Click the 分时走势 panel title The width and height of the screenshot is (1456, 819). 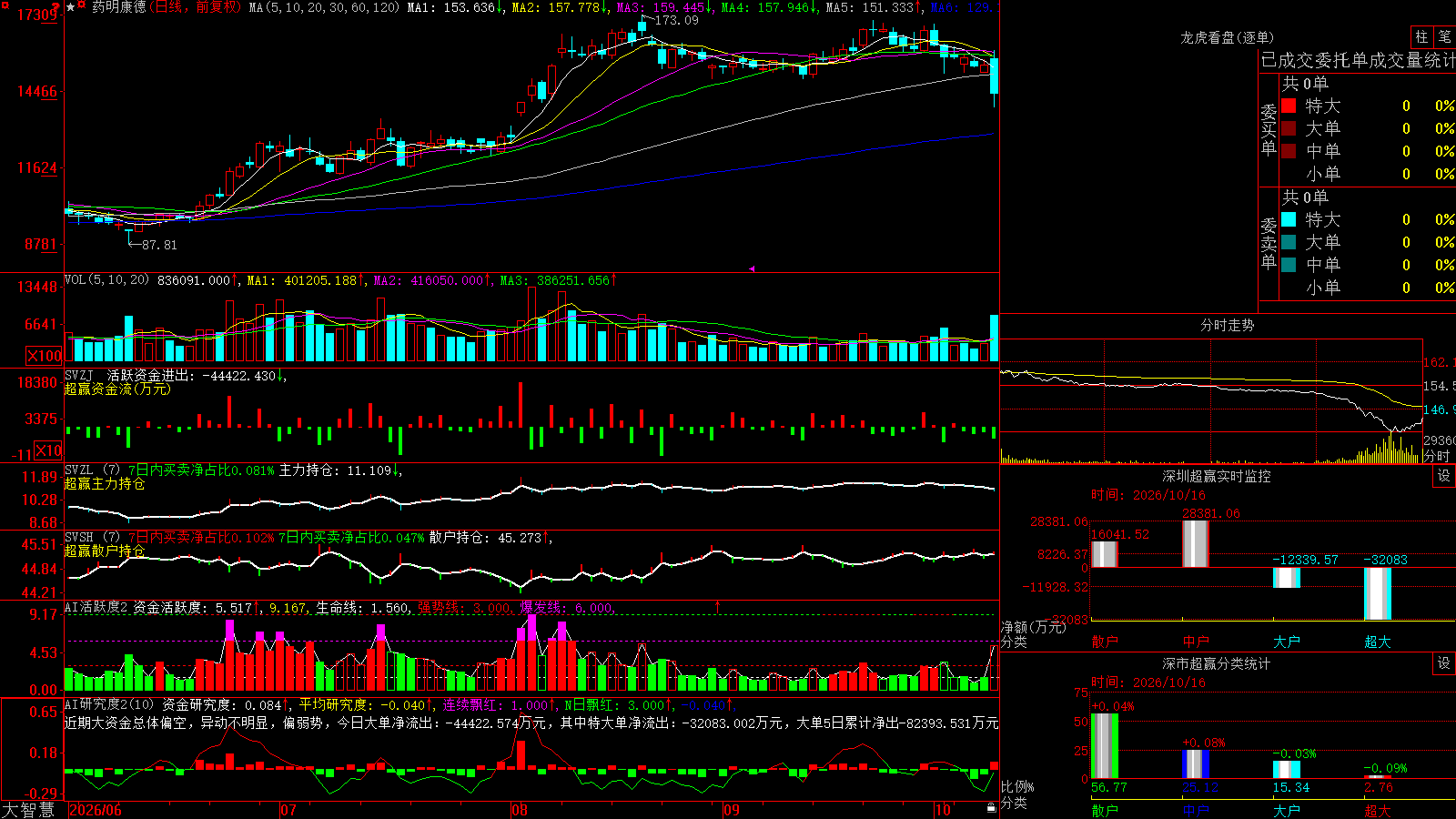point(1227,325)
